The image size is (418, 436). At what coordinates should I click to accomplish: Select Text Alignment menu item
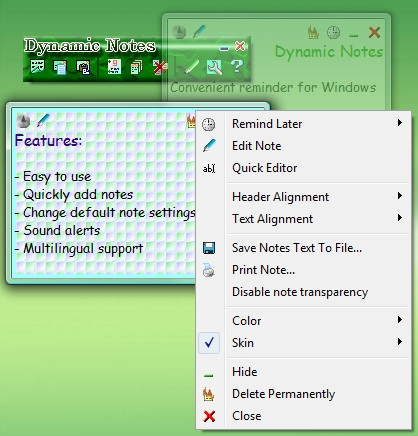[x=303, y=219]
